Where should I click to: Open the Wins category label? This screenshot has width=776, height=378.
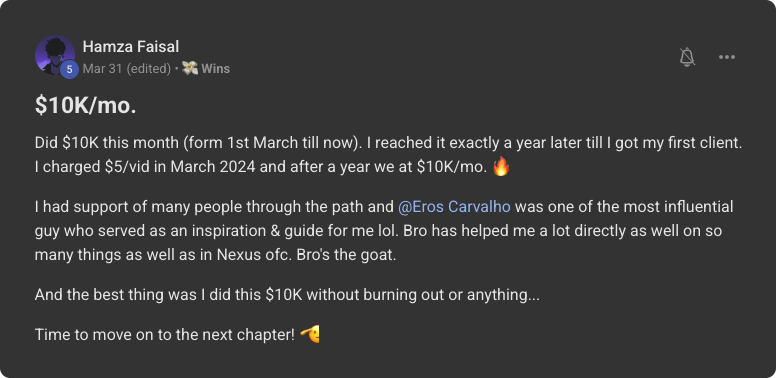click(215, 69)
